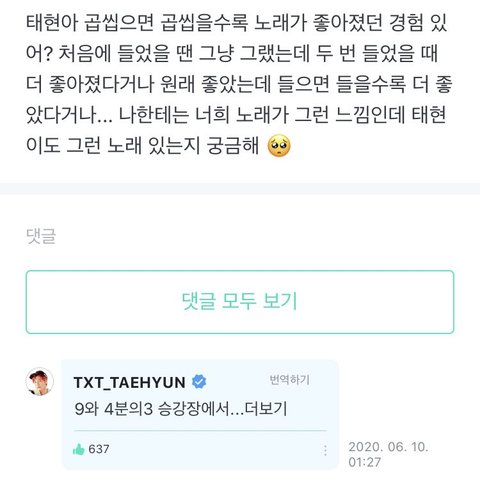Click the comment date 2020. 06. 10.
The height and width of the screenshot is (480, 480).
coord(388,447)
